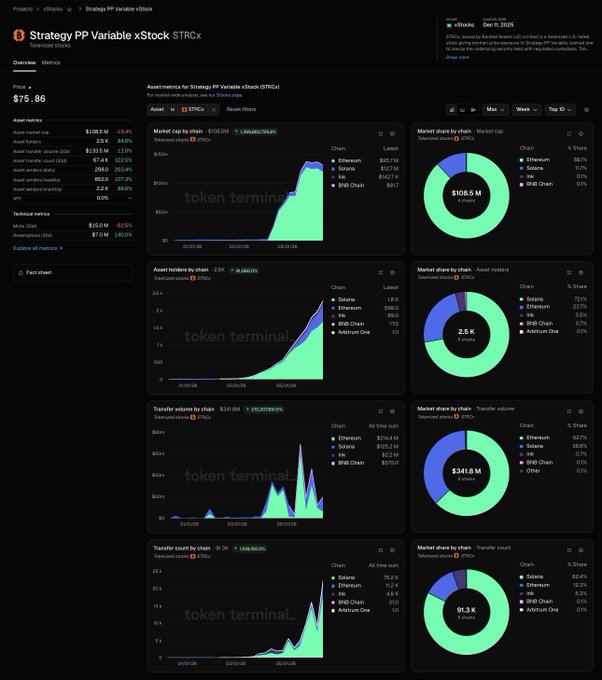Click the Asset holders metric row
The width and height of the screenshot is (602, 680).
72,141
